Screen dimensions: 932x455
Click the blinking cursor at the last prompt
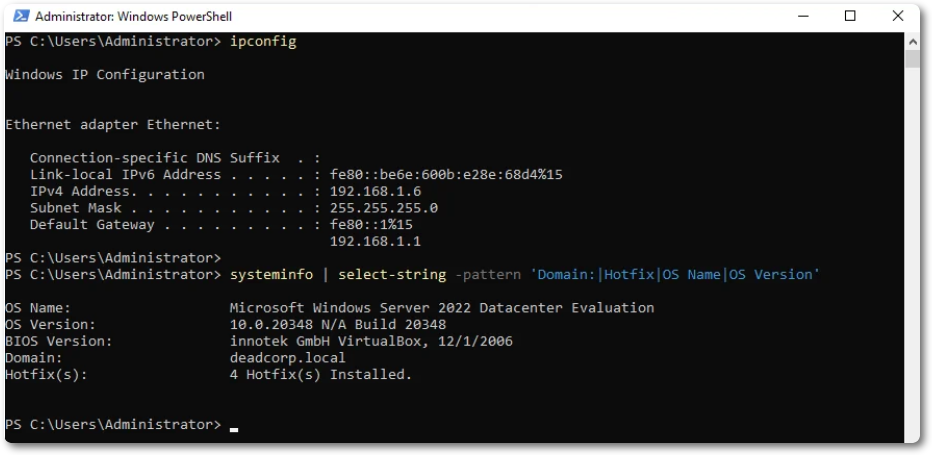pos(234,429)
